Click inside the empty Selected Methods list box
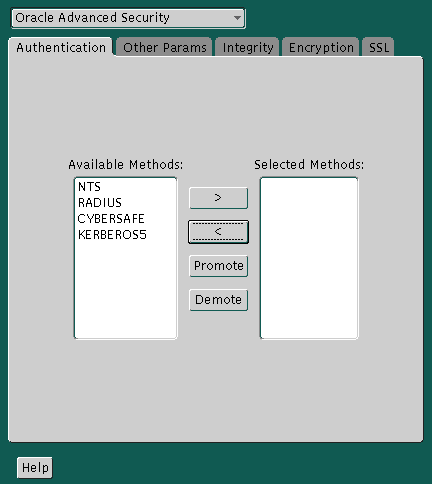This screenshot has height=484, width=432. 309,258
